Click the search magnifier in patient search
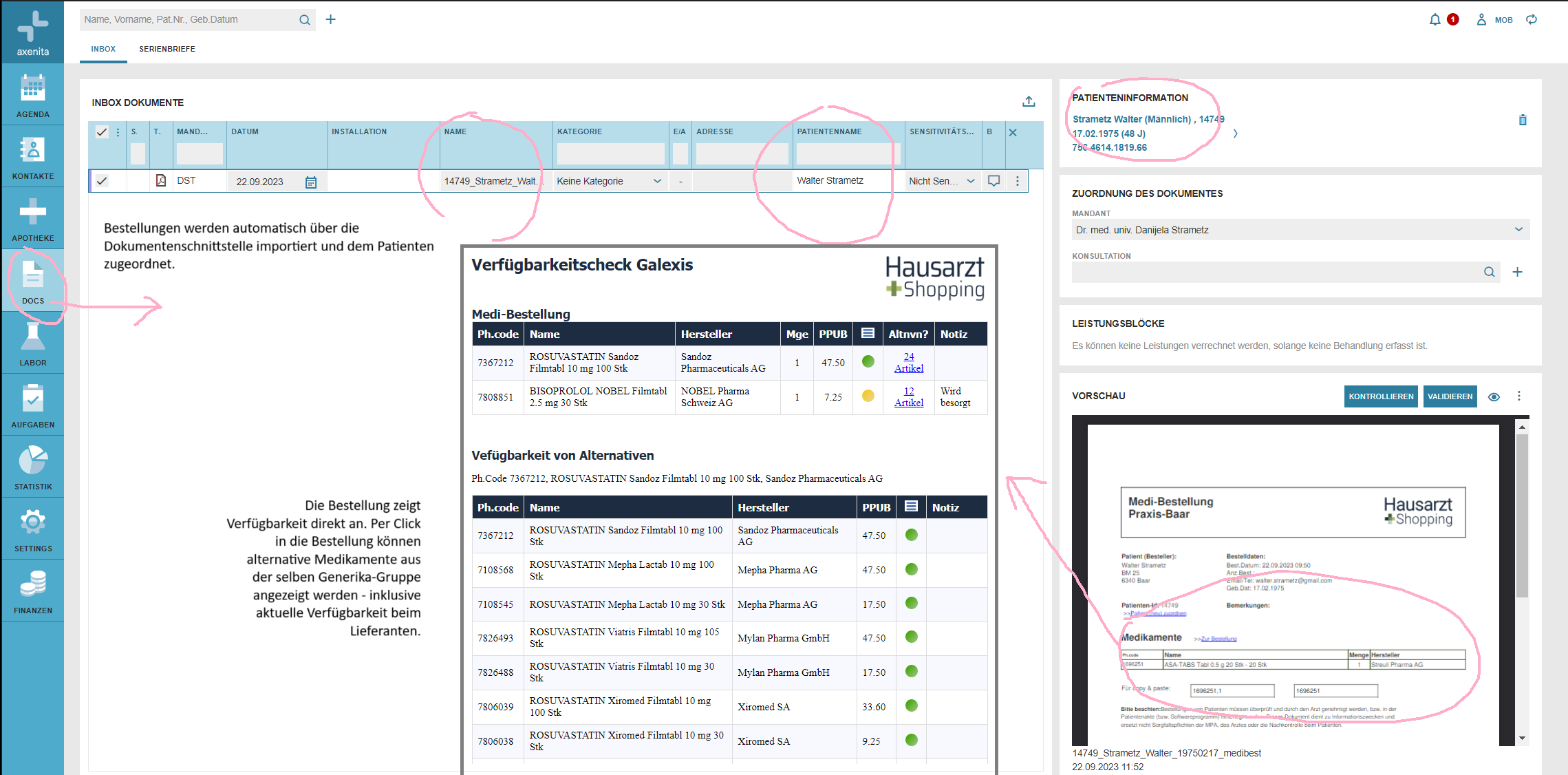The height and width of the screenshot is (775, 1568). coord(304,20)
